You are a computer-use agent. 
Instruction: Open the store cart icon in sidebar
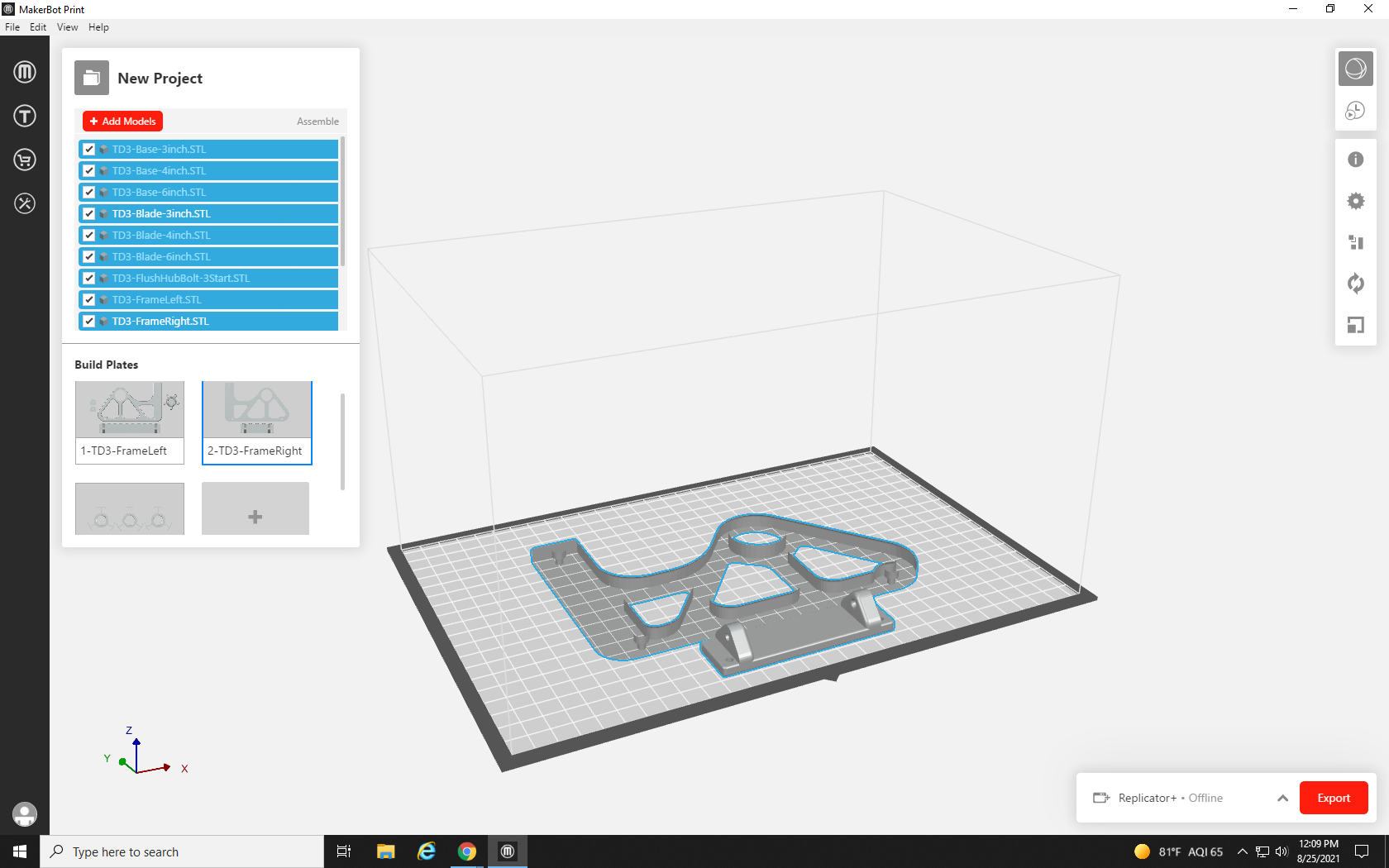coord(25,160)
